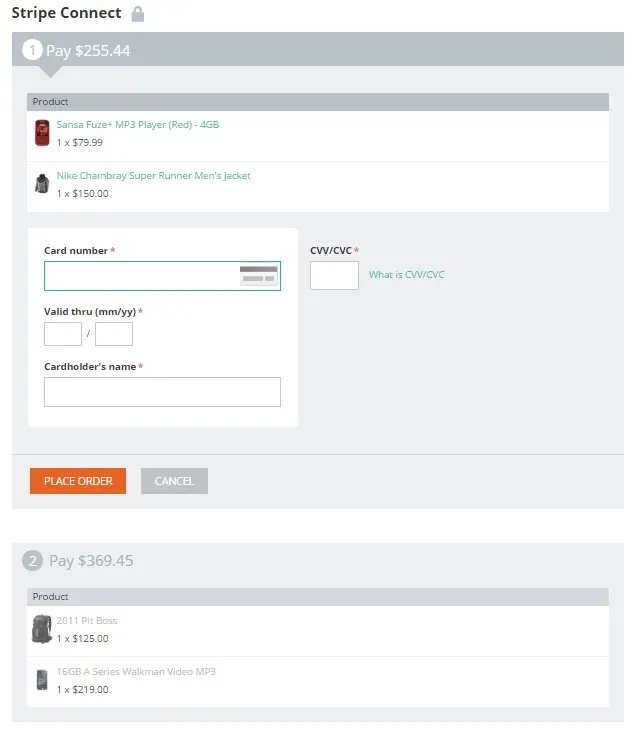Click the step 2 circle number badge
Screen dimensions: 638x734
[33, 561]
